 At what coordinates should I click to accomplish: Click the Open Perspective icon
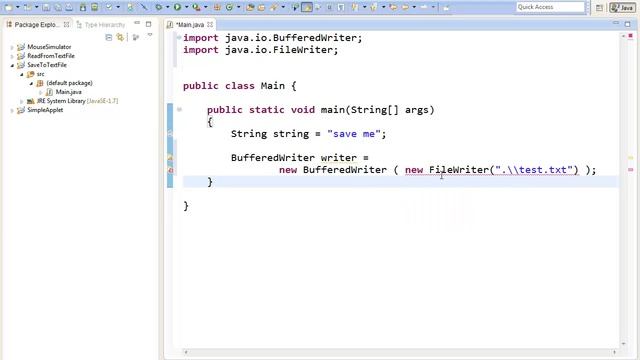coord(599,7)
